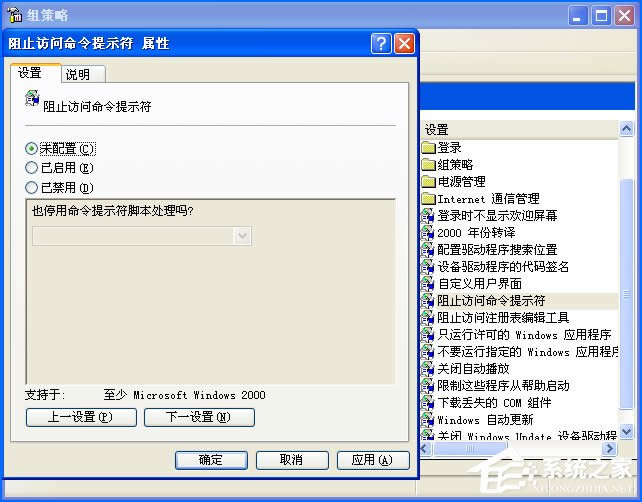The height and width of the screenshot is (502, 642).
Task: Select the 配置驱动程序搜索位置 policy text
Action: [497, 249]
